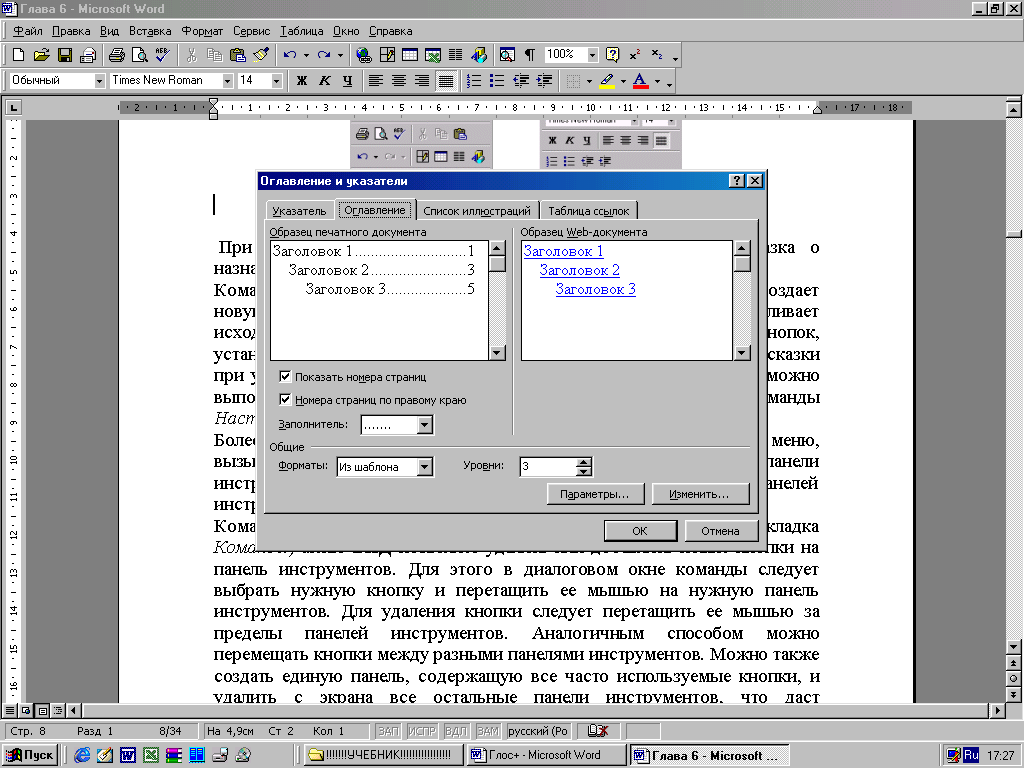Screen dimensions: 1024x768
Task: Switch to the Таблица ссылок tab
Action: pyautogui.click(x=588, y=211)
